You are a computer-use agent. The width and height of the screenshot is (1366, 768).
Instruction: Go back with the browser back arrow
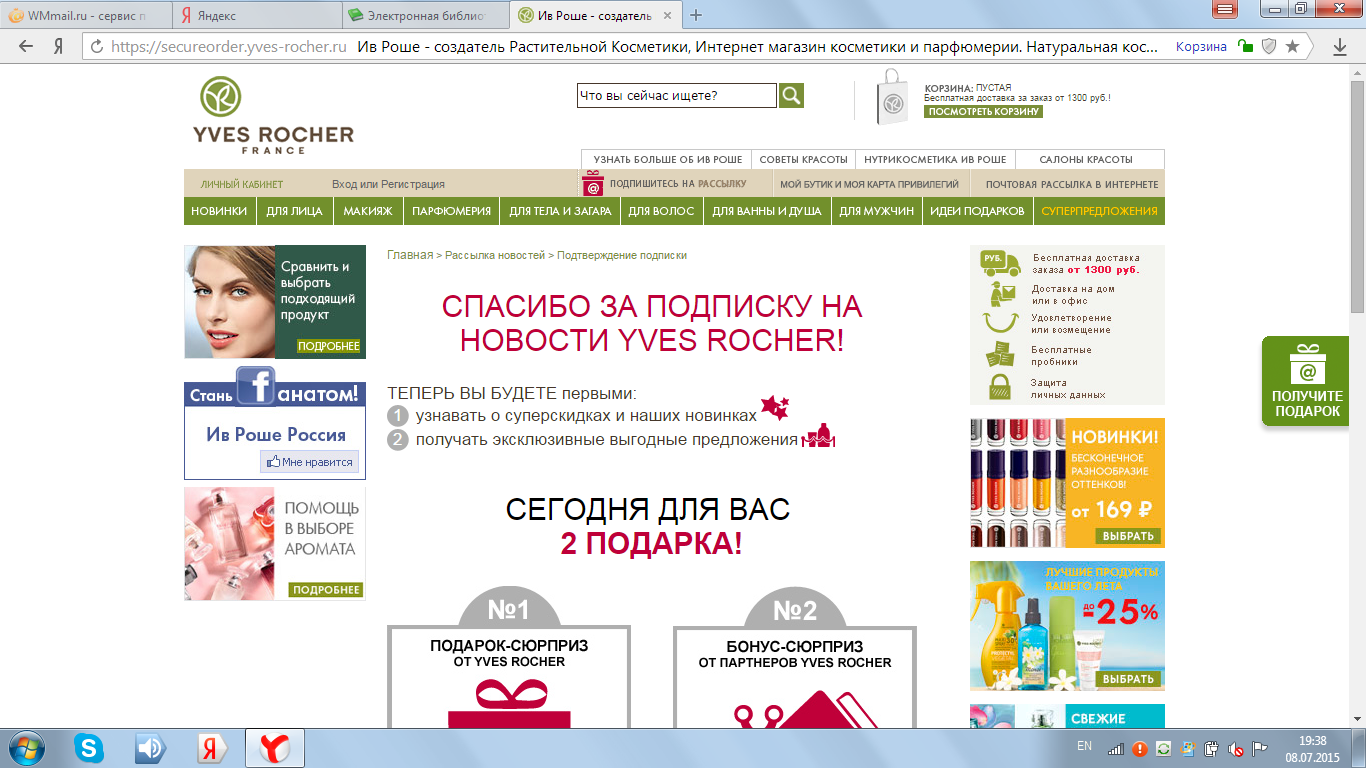pyautogui.click(x=26, y=46)
